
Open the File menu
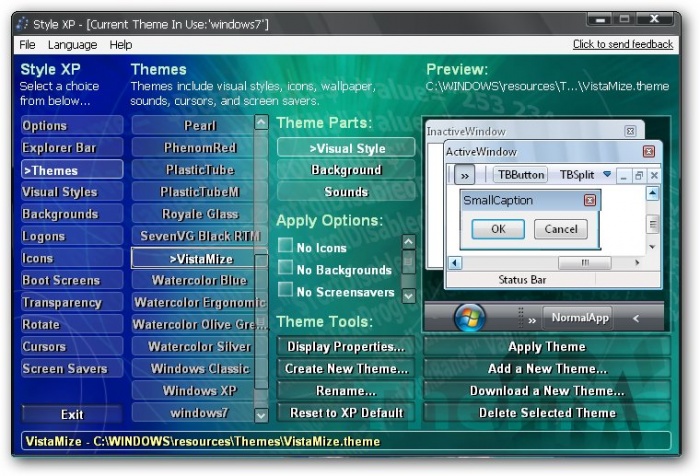[27, 45]
